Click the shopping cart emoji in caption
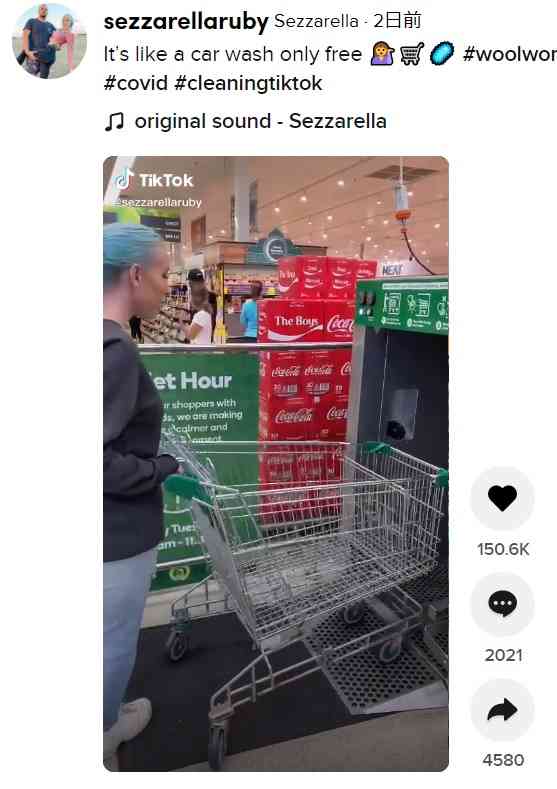 pos(412,53)
